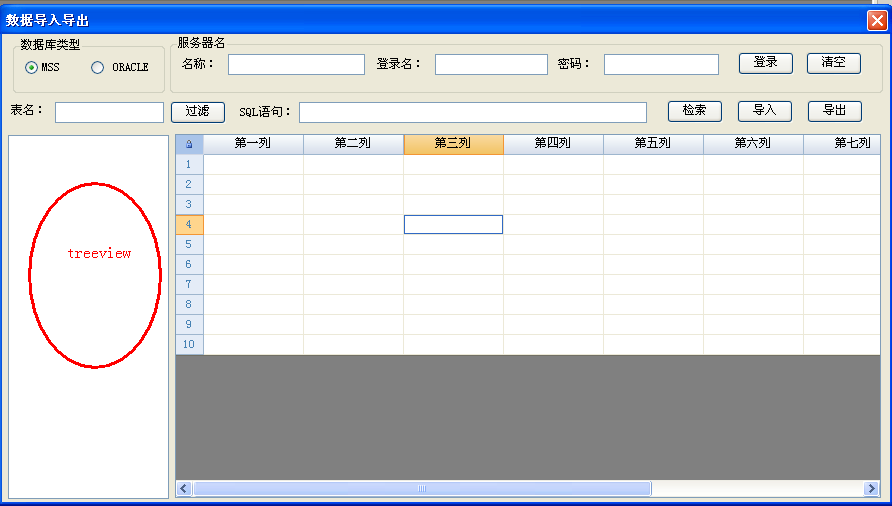Select the 第二列 column header
Viewport: 892px width, 506px height.
(353, 145)
